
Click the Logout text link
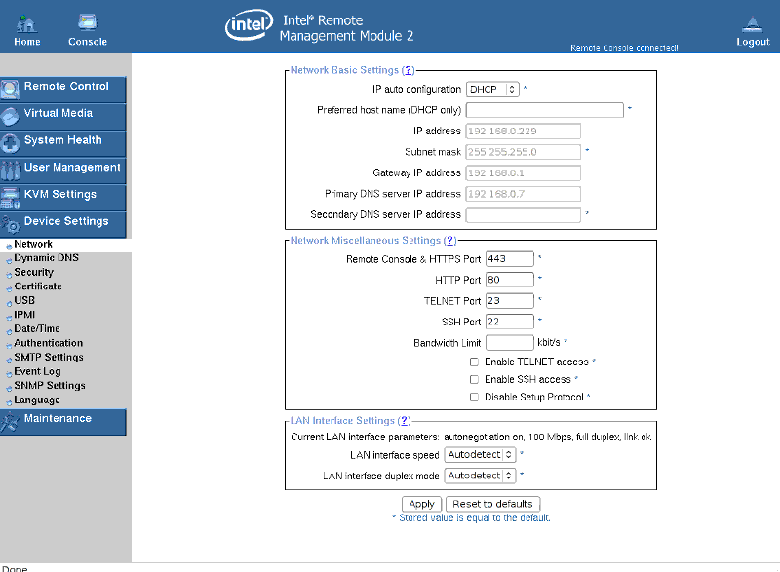(753, 42)
